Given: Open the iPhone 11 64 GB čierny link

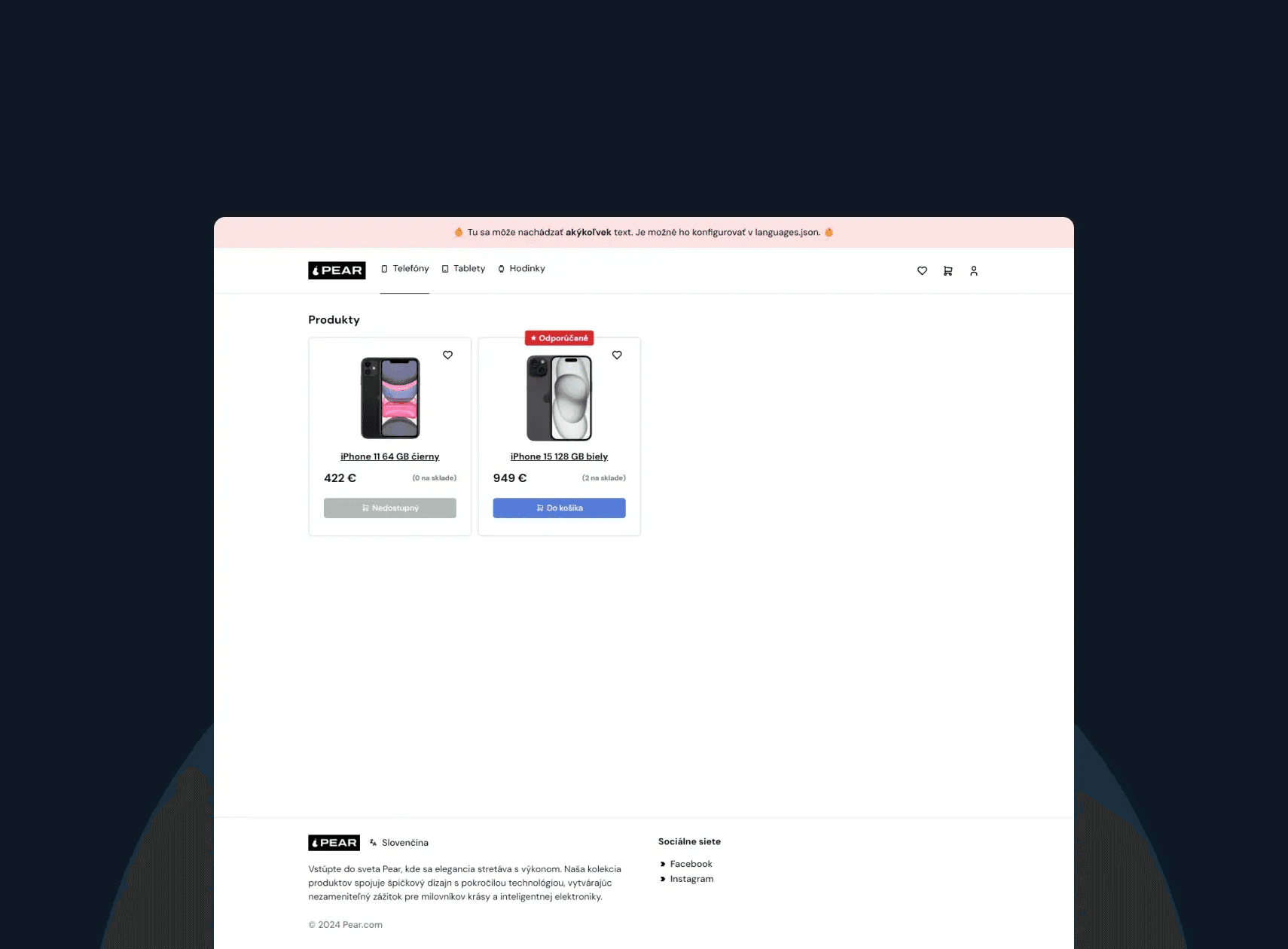Looking at the screenshot, I should pyautogui.click(x=390, y=456).
